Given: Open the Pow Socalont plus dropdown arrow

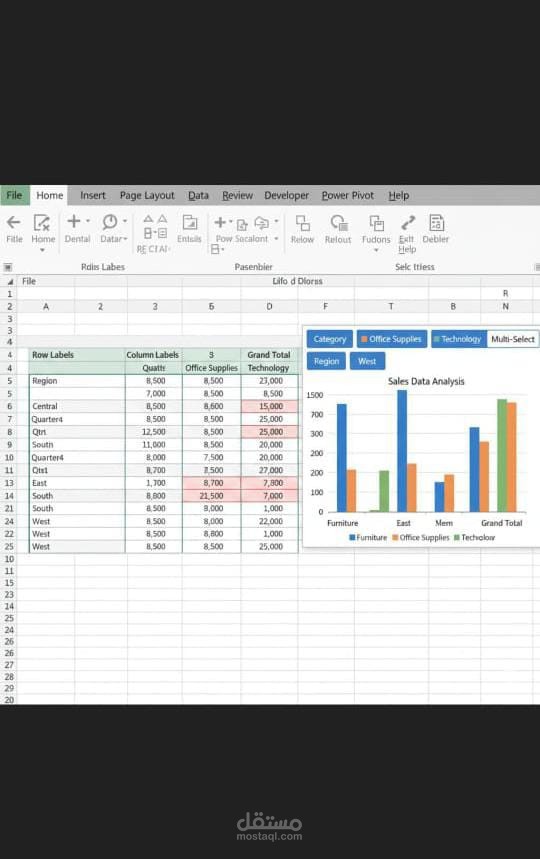Looking at the screenshot, I should pos(231,222).
